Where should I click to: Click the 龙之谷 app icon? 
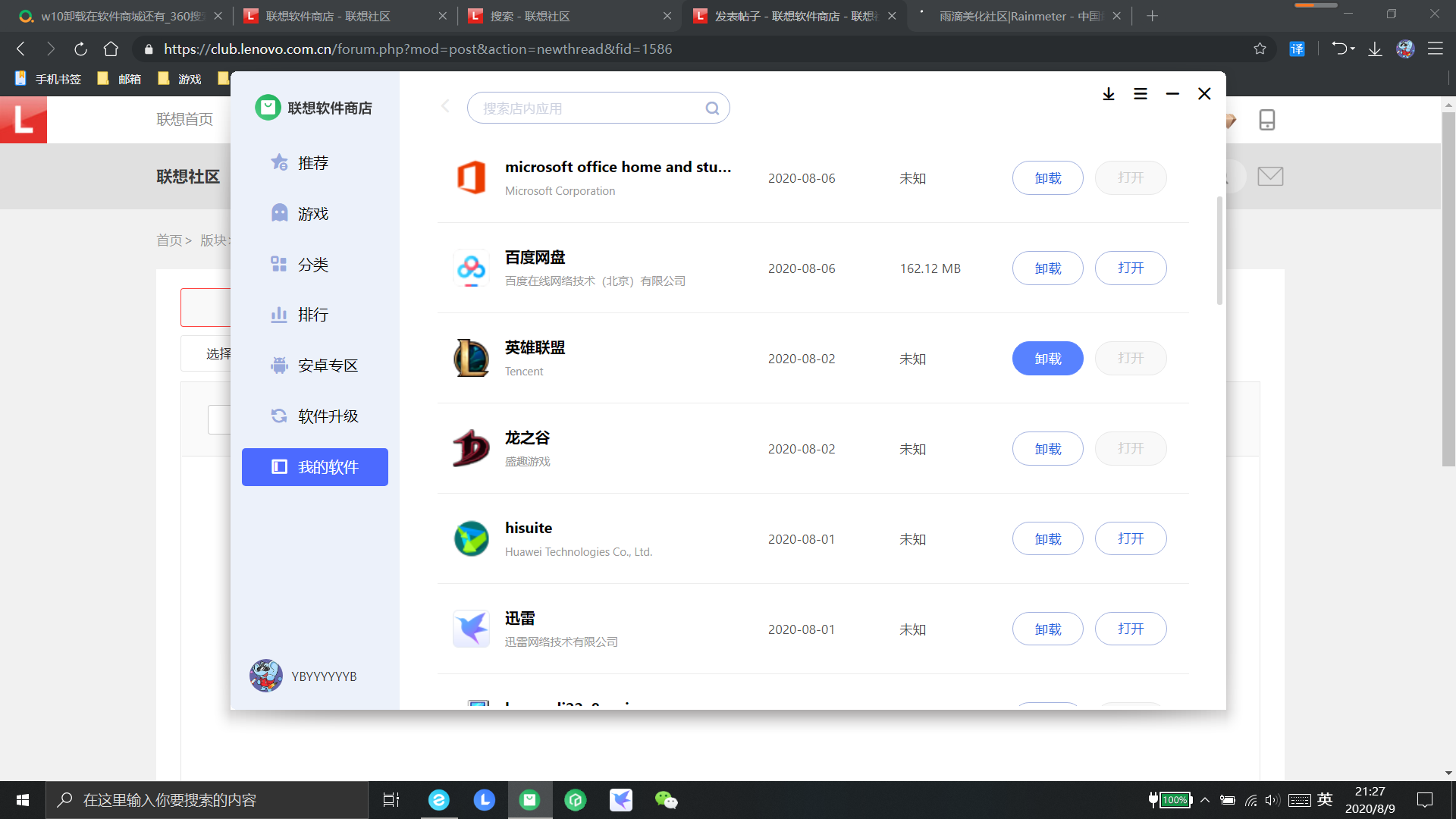point(471,448)
